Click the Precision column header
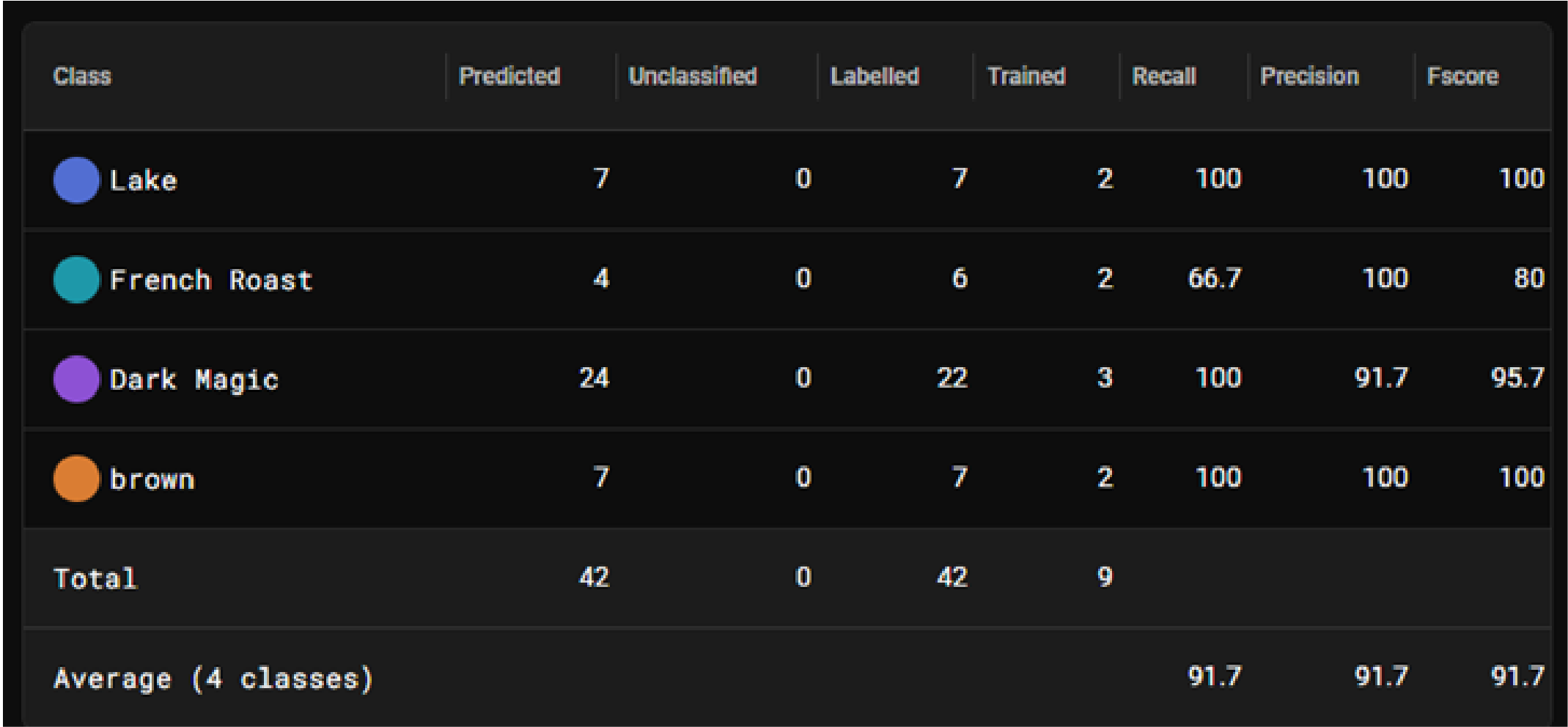Image resolution: width=1568 pixels, height=727 pixels. point(1310,76)
